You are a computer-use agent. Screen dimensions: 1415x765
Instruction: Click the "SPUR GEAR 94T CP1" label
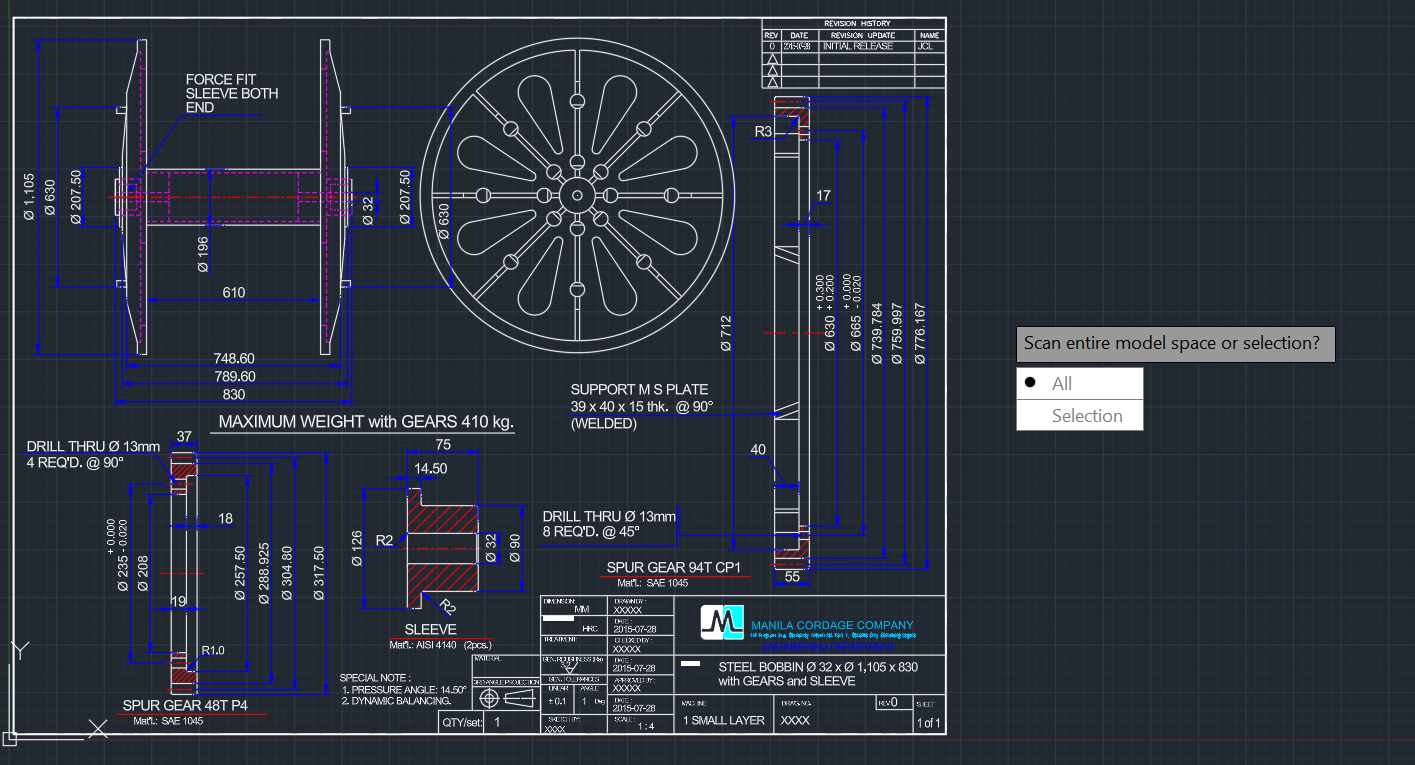672,567
